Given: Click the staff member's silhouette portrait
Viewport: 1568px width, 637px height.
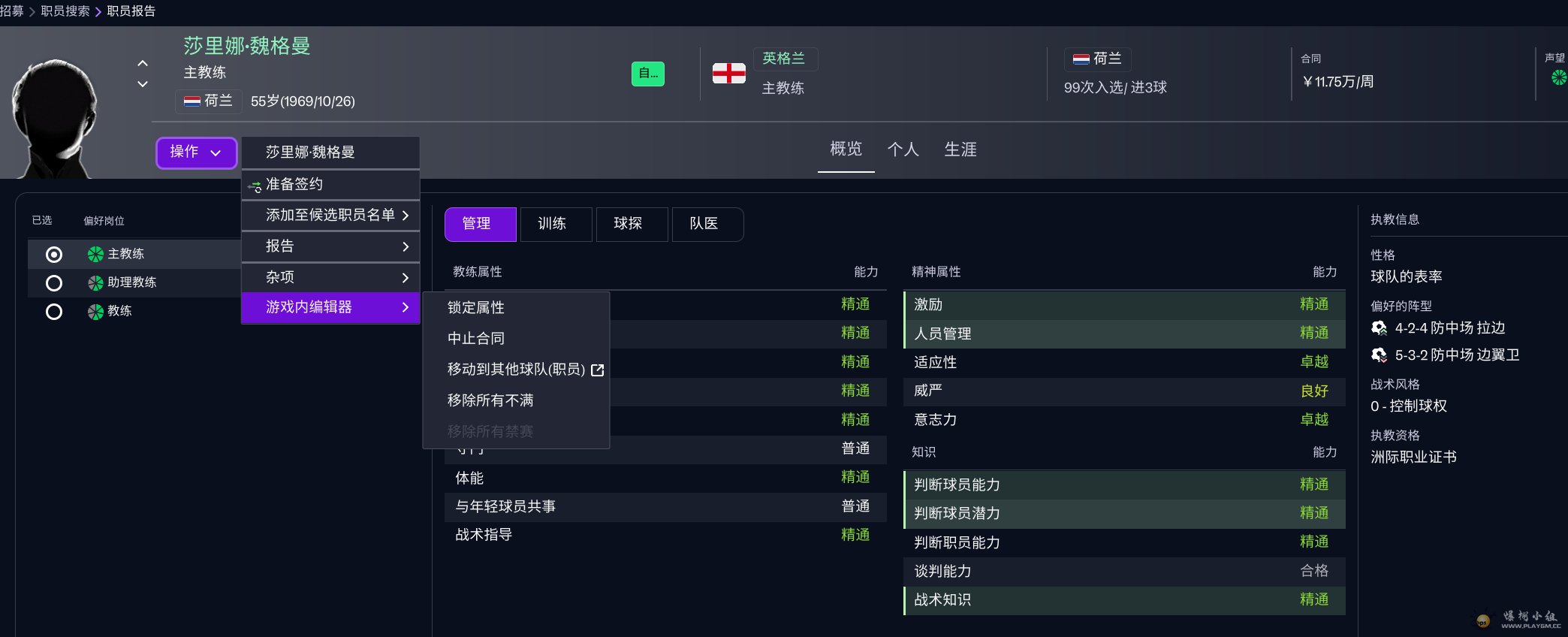Looking at the screenshot, I should (x=54, y=119).
